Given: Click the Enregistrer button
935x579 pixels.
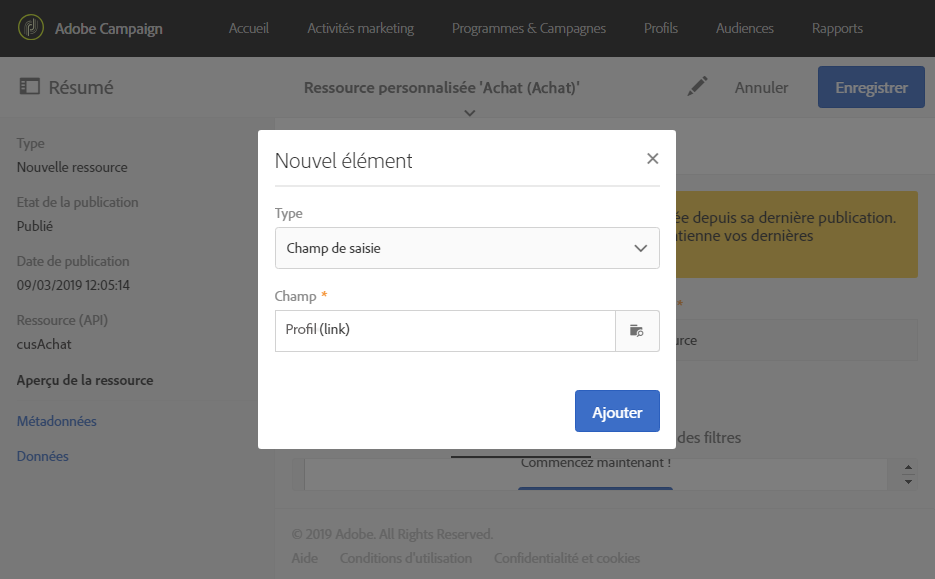Looking at the screenshot, I should (871, 87).
